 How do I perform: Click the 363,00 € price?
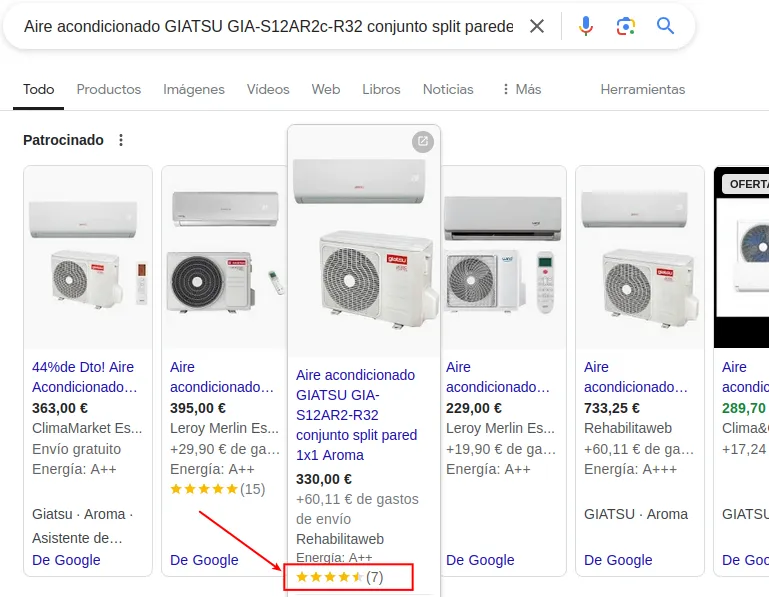[x=60, y=408]
